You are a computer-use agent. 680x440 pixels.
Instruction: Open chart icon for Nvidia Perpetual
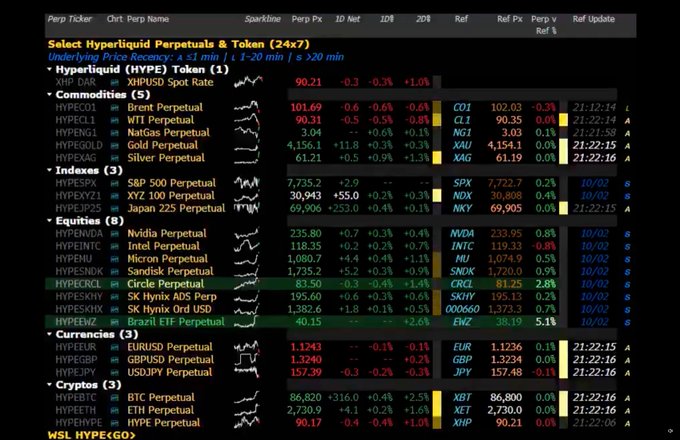coord(114,234)
